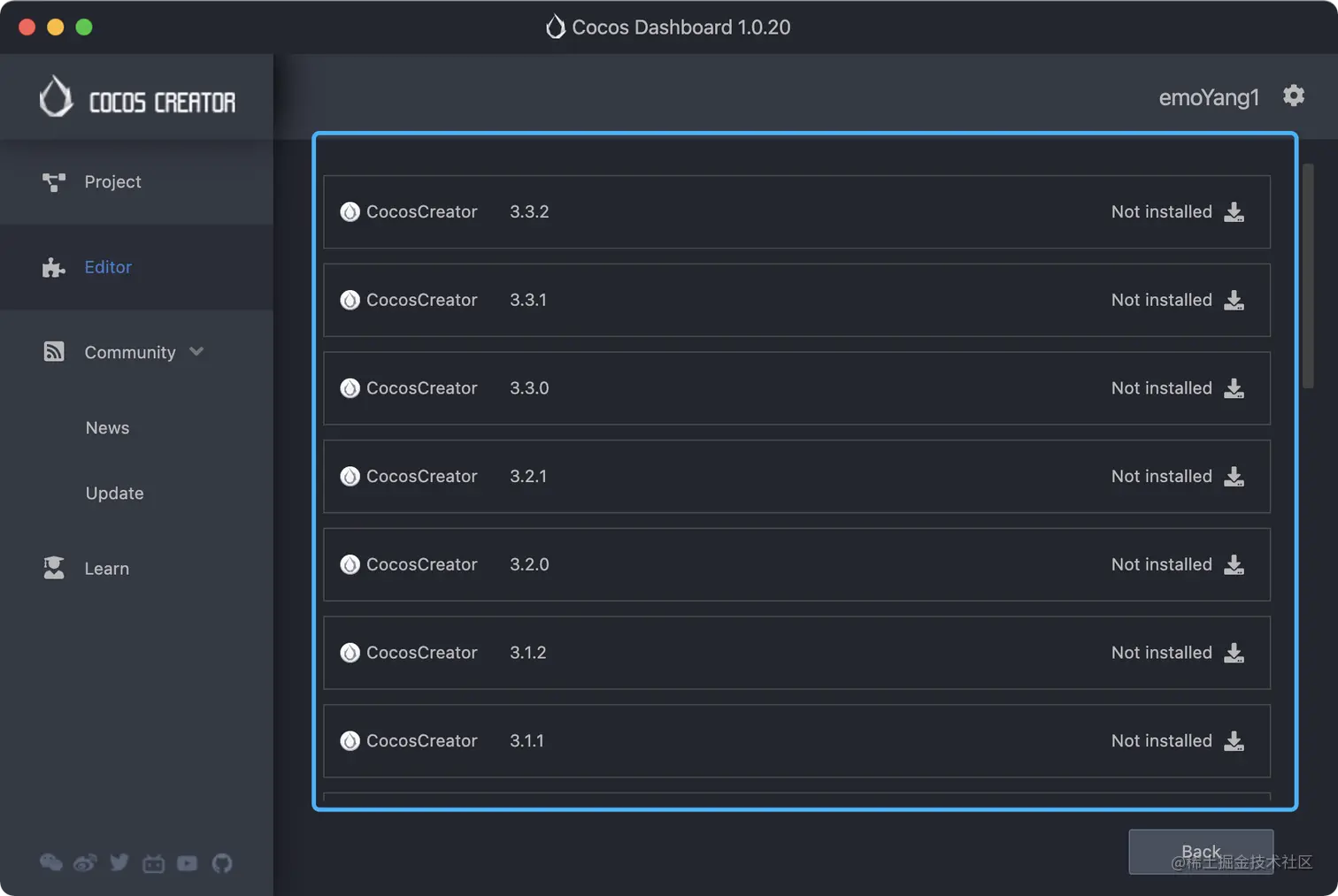Select the Editor sidebar tab
This screenshot has height=896, width=1338.
108,267
